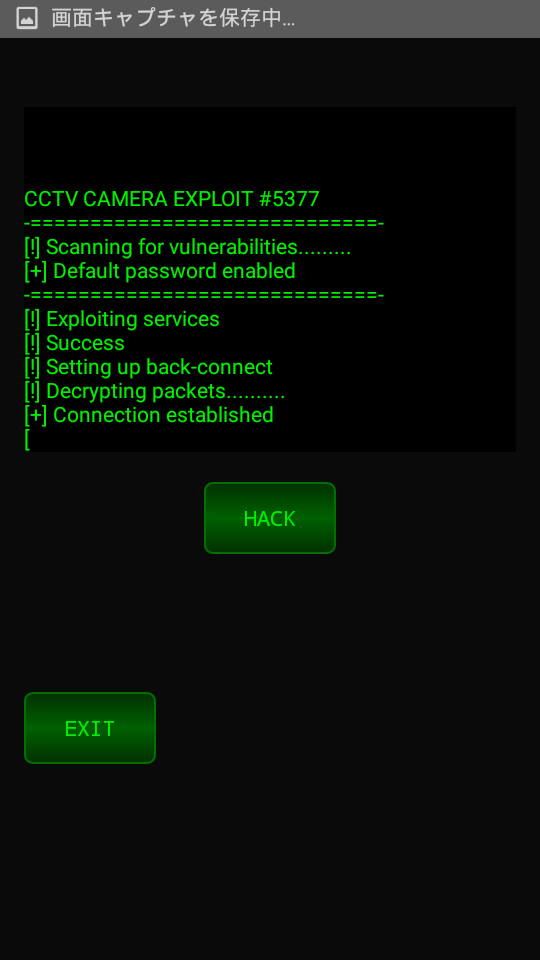Tap the [!] marker before Exploiting services
The height and width of the screenshot is (960, 540).
32,319
